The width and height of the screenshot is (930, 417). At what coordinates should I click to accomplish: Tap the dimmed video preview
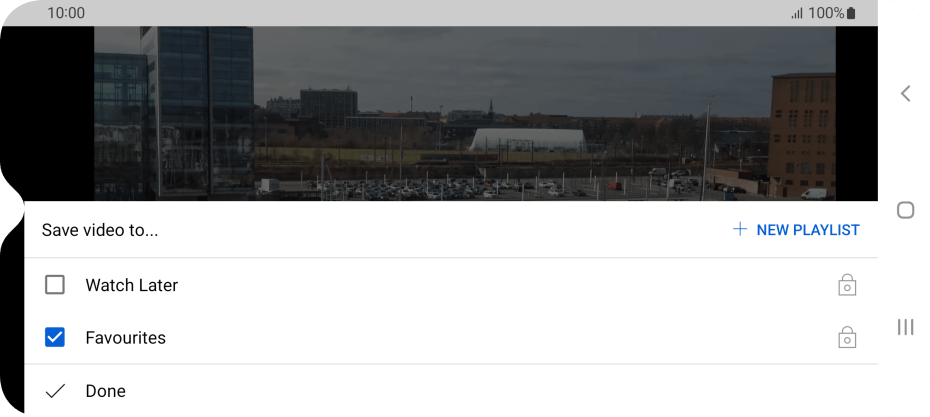[465, 113]
